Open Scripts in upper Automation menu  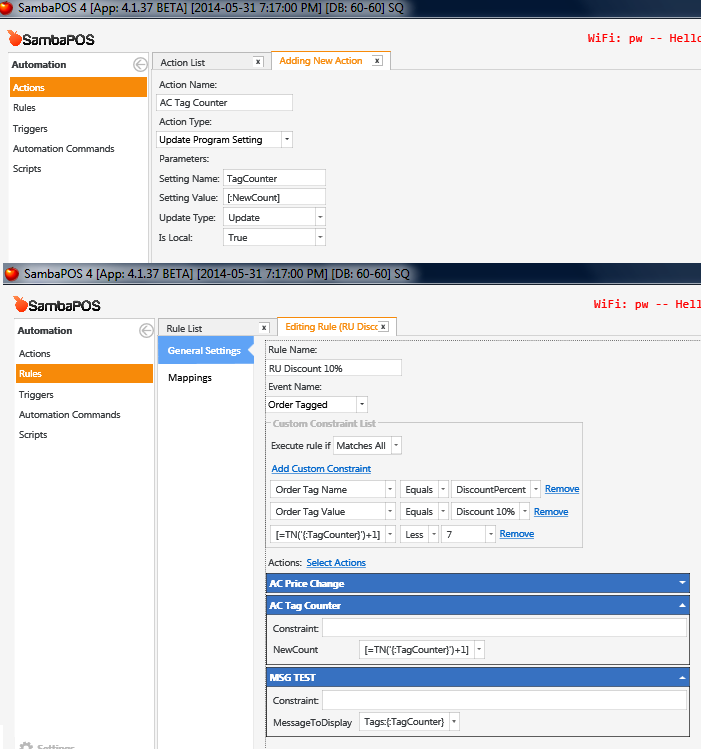click(x=27, y=169)
